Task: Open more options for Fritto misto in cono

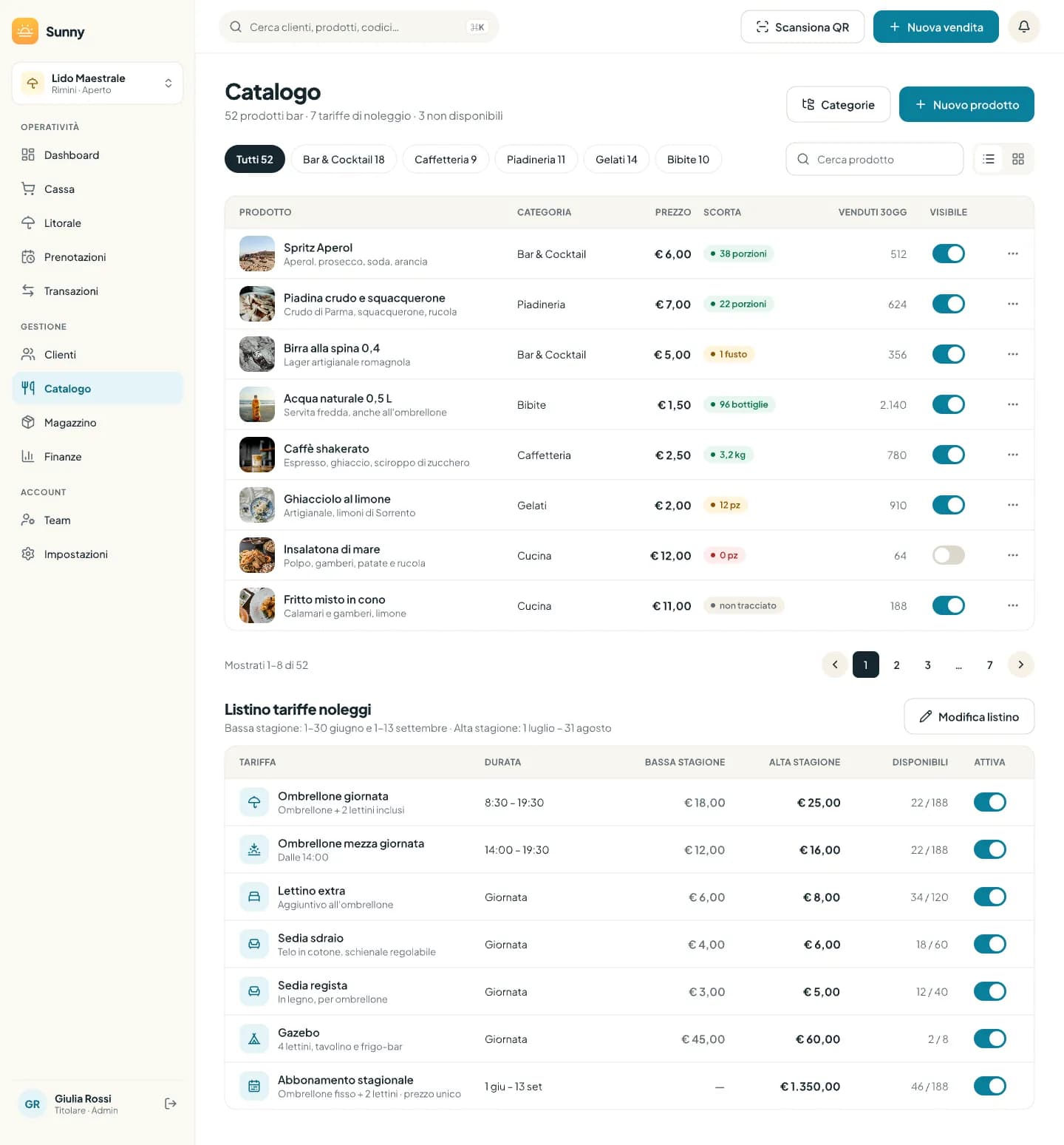Action: 1012,605
